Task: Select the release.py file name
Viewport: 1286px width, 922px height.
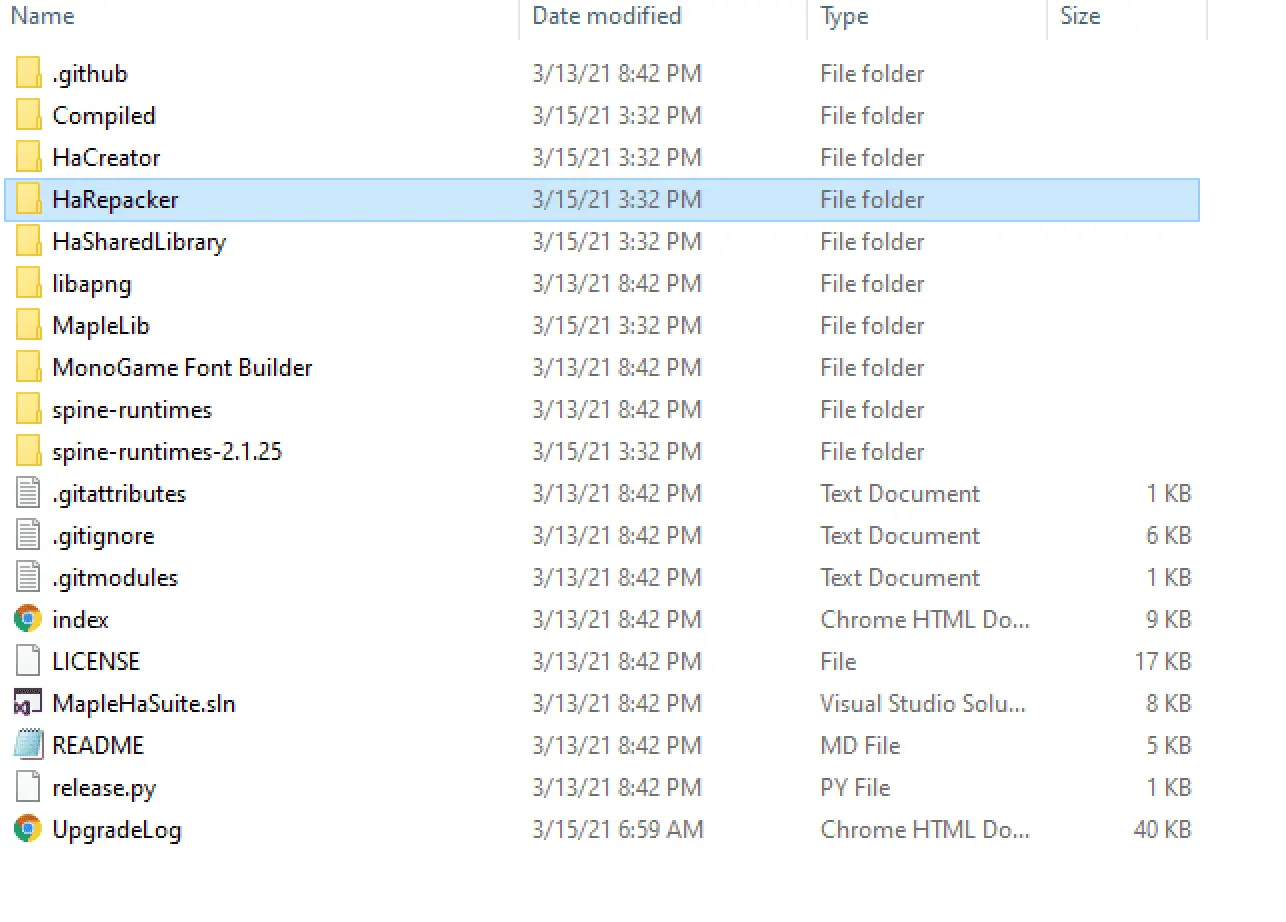Action: coord(104,788)
